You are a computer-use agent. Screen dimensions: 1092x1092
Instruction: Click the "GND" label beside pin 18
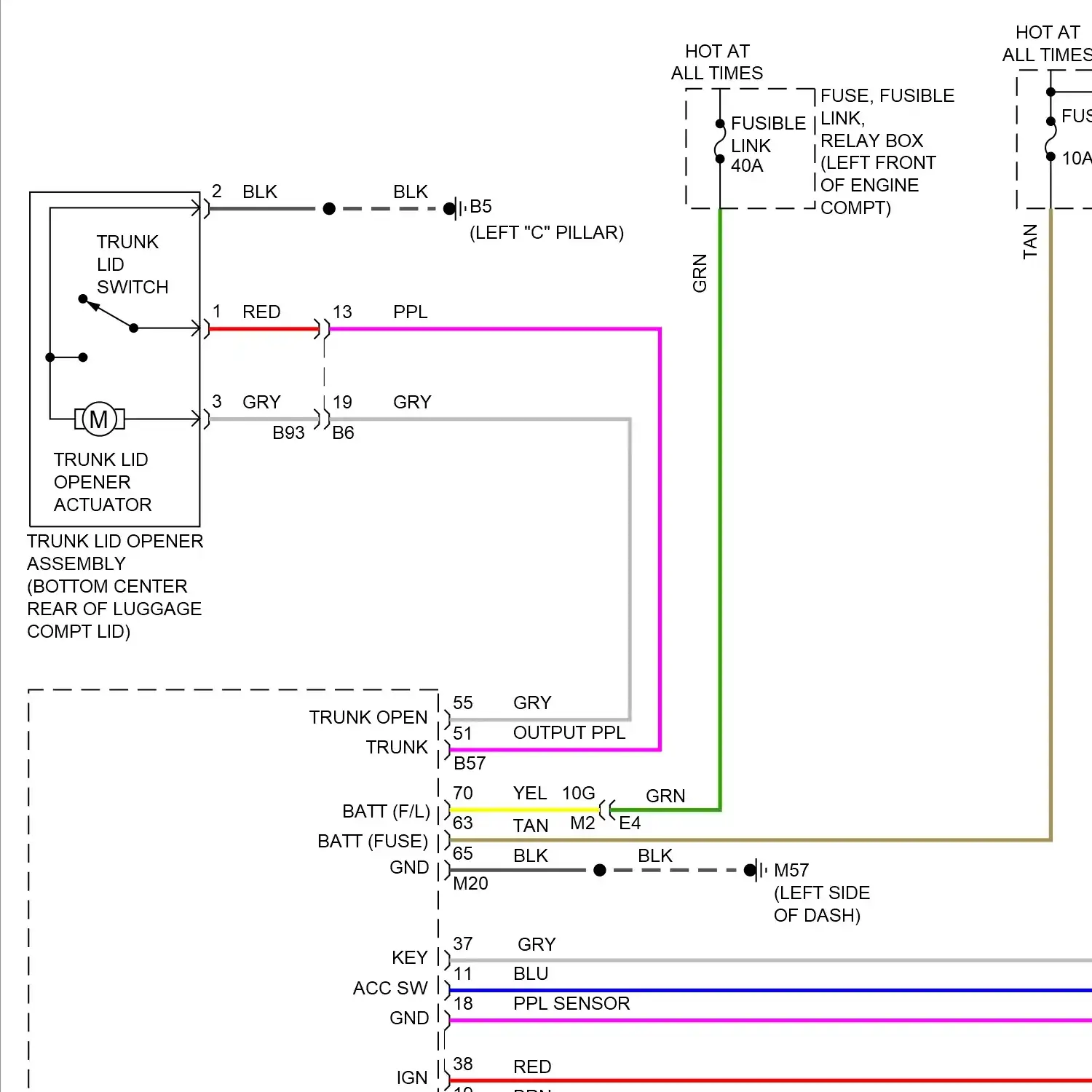[x=409, y=1018]
